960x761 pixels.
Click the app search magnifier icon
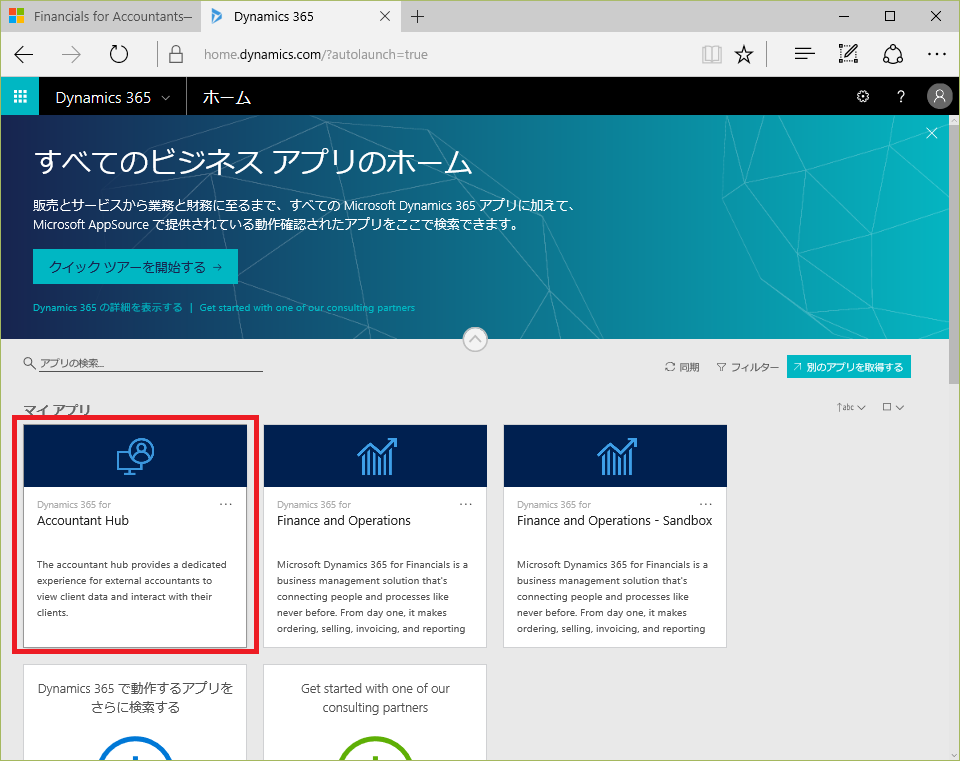coord(29,363)
